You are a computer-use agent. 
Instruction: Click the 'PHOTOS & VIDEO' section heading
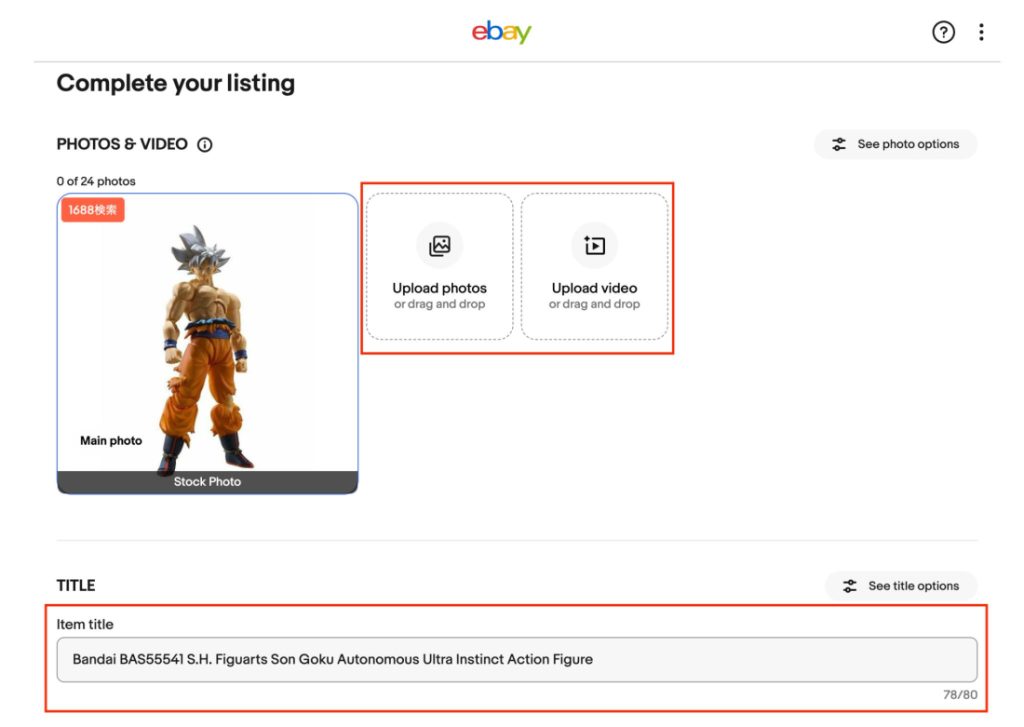click(122, 144)
